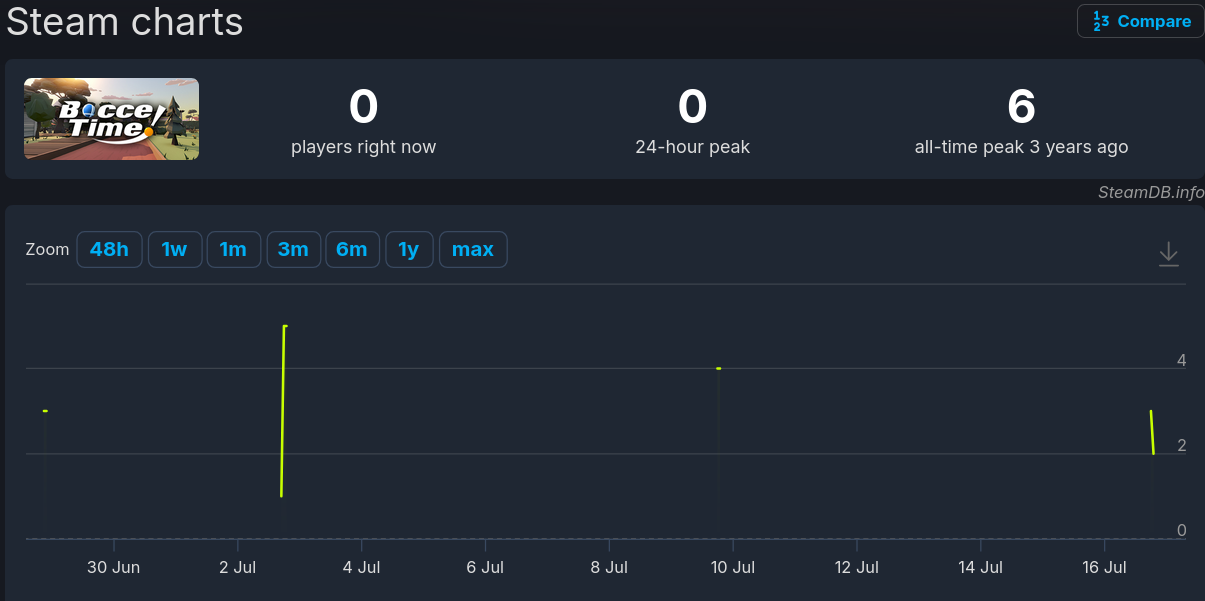
Task: Click the 24-hour peak label
Action: coord(693,147)
